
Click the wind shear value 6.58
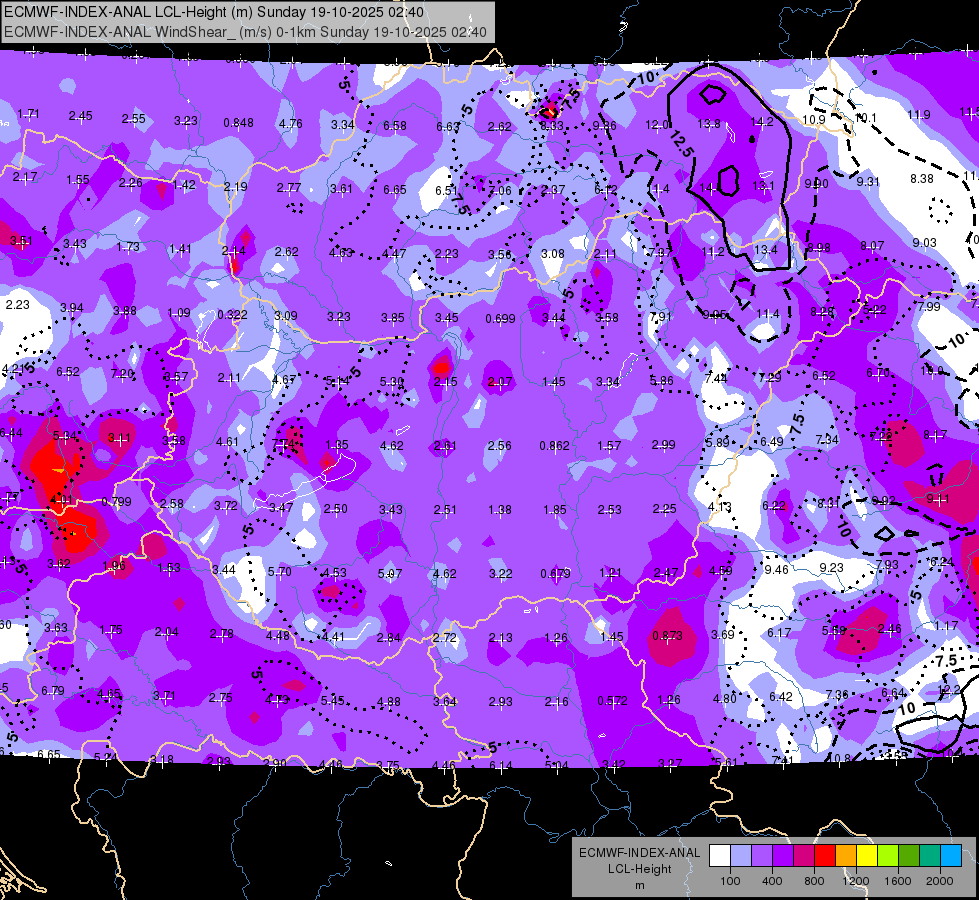[395, 126]
